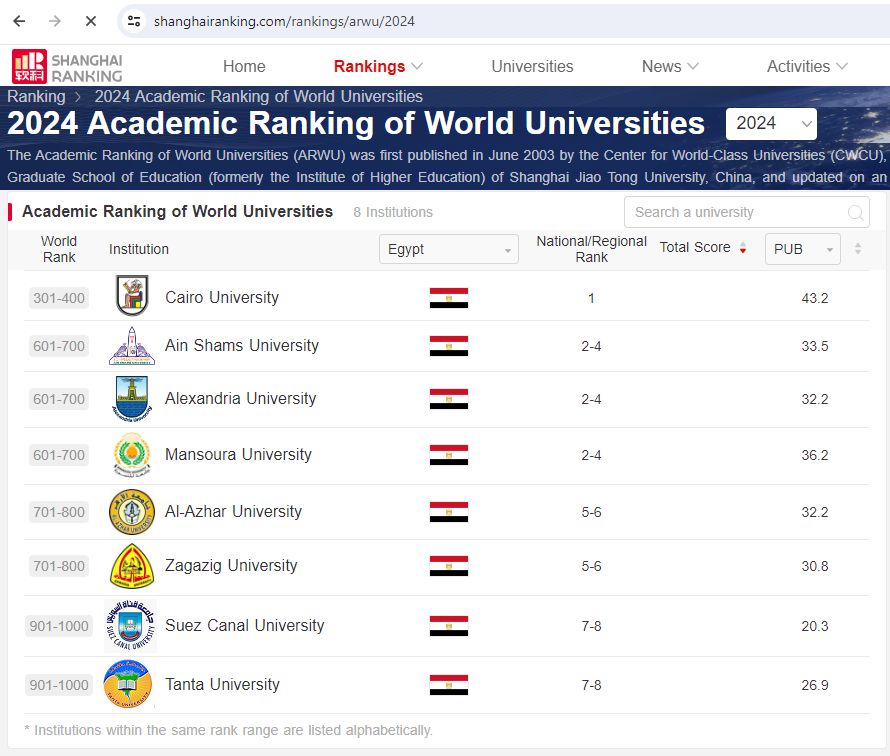The image size is (890, 756).
Task: Click the Ain Shams University emblem
Action: (131, 346)
